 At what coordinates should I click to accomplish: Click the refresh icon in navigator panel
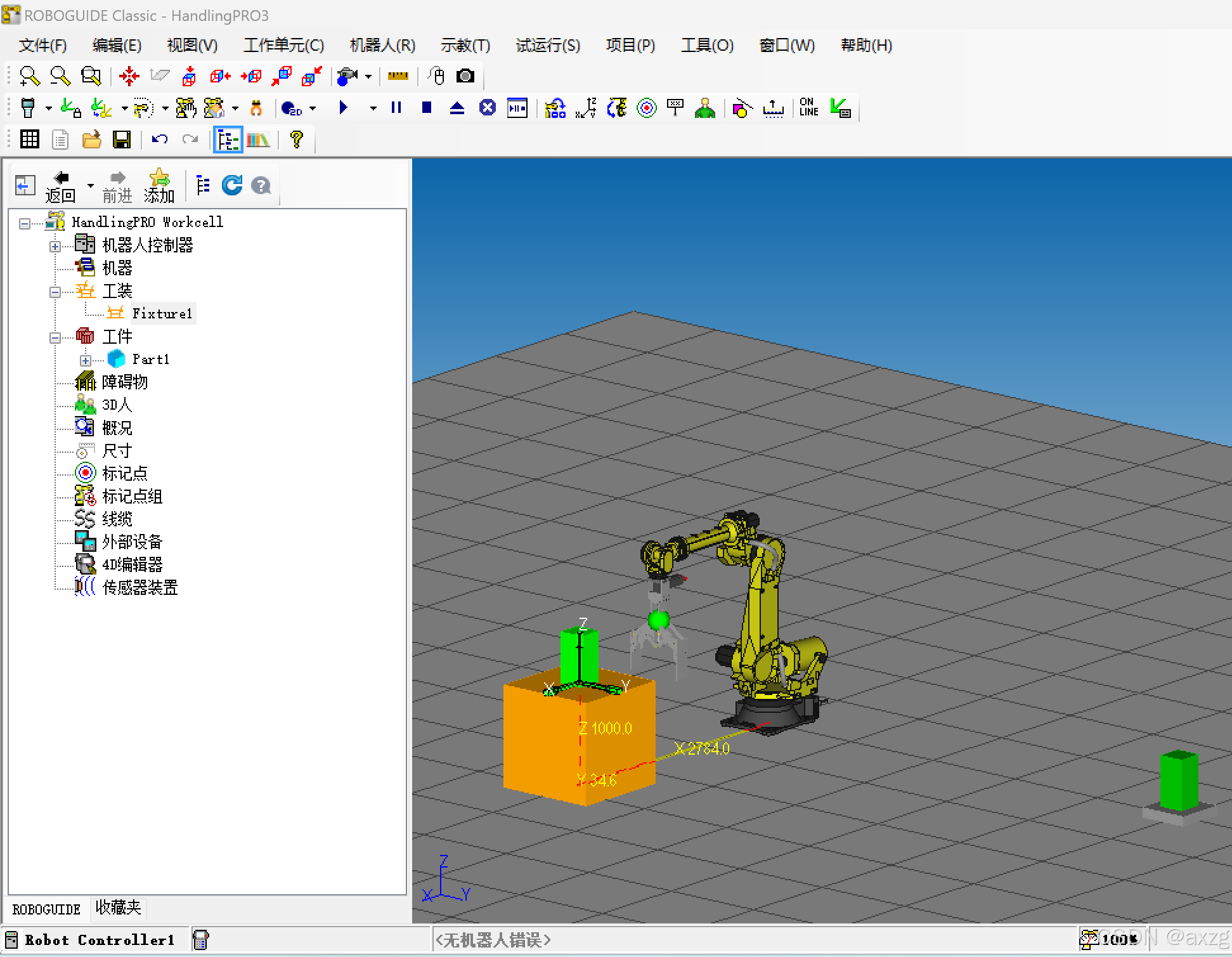232,186
